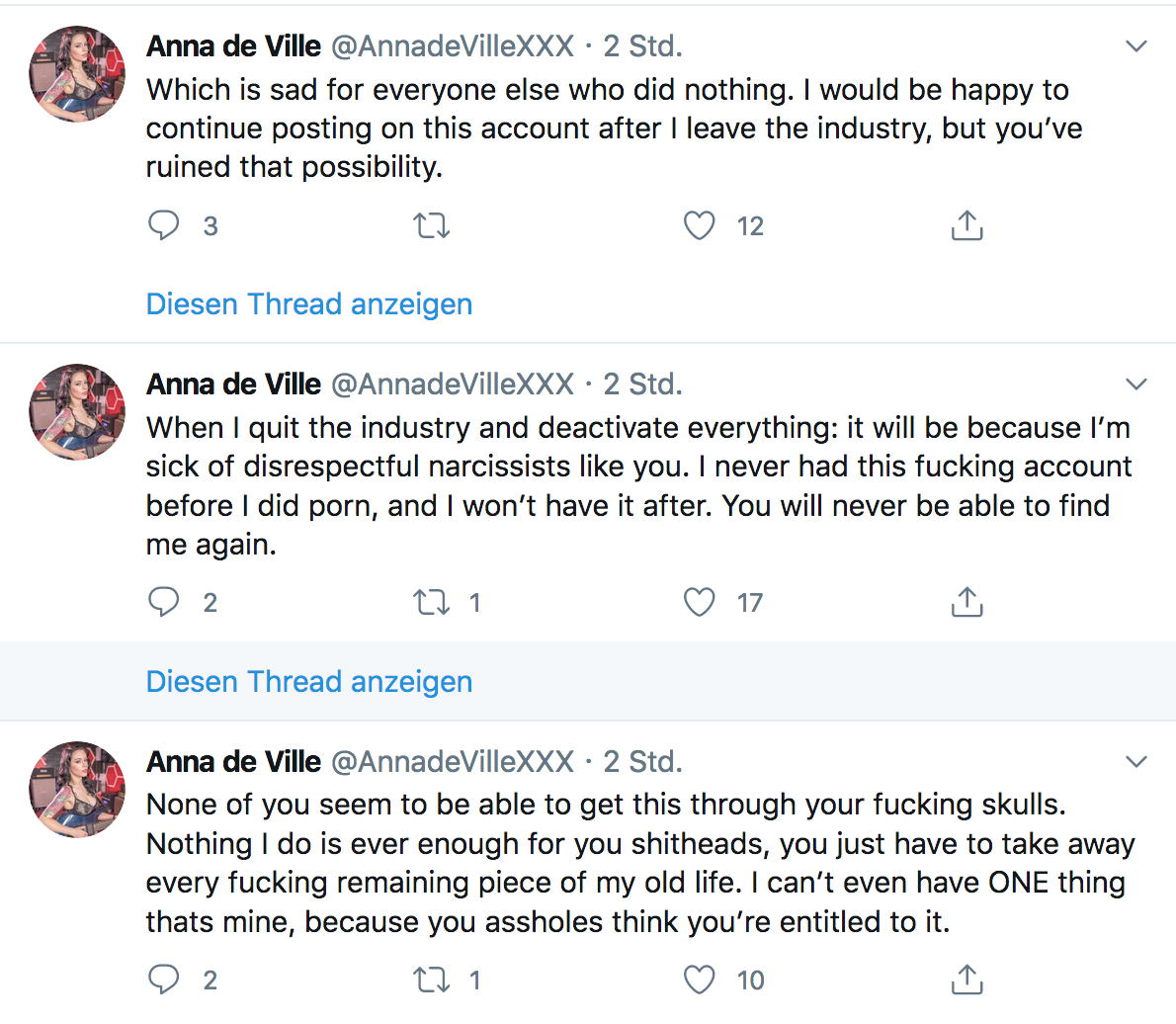Open more-options chevron on the 'None of you' tweet

[1136, 762]
